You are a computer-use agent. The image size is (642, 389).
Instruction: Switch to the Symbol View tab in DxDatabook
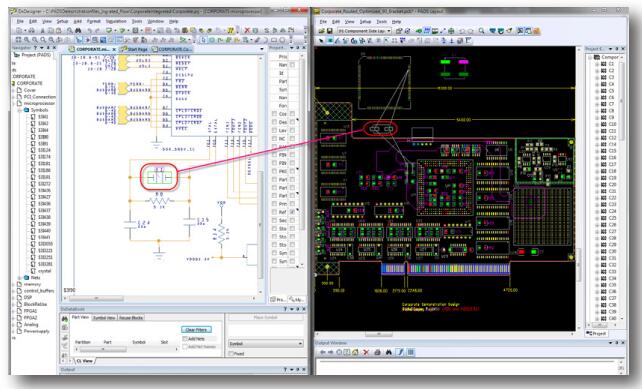coord(104,318)
